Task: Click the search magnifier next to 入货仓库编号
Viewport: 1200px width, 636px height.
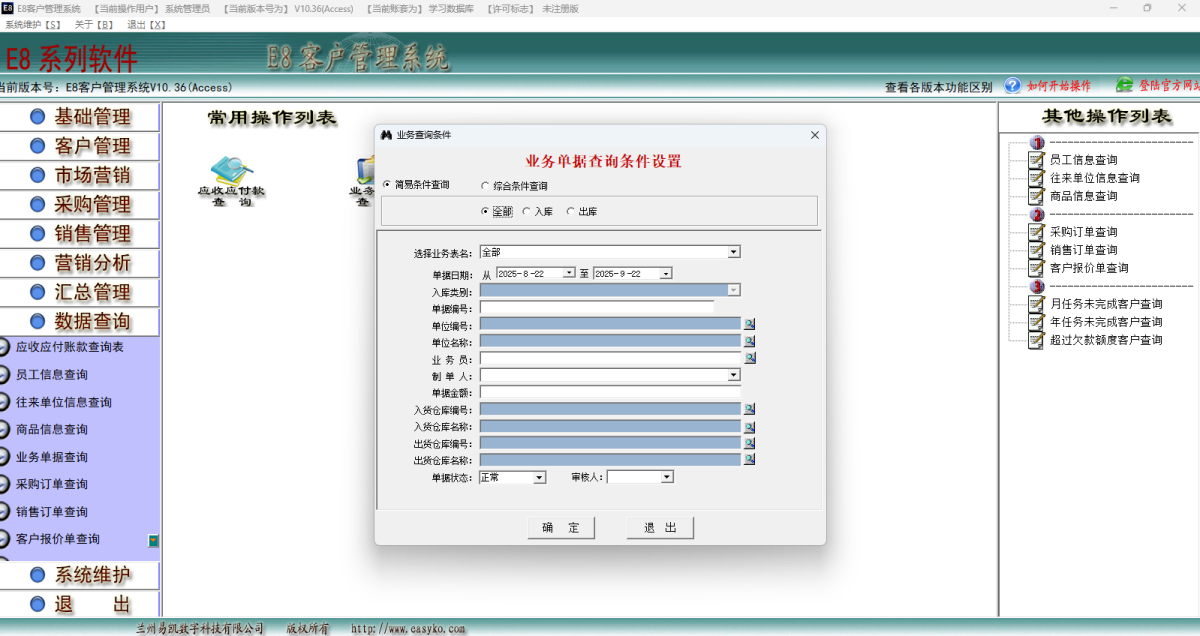Action: (x=748, y=408)
